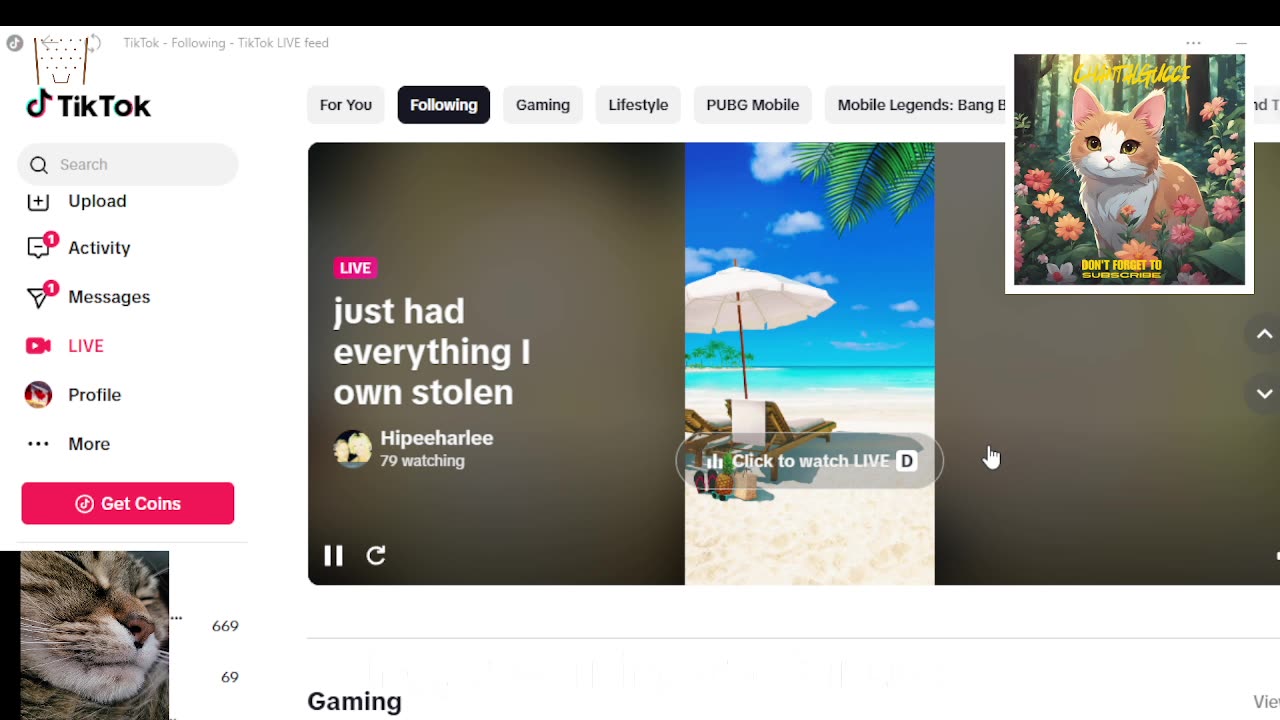Open the window's three-dot options menu
The height and width of the screenshot is (720, 1280).
click(1193, 43)
